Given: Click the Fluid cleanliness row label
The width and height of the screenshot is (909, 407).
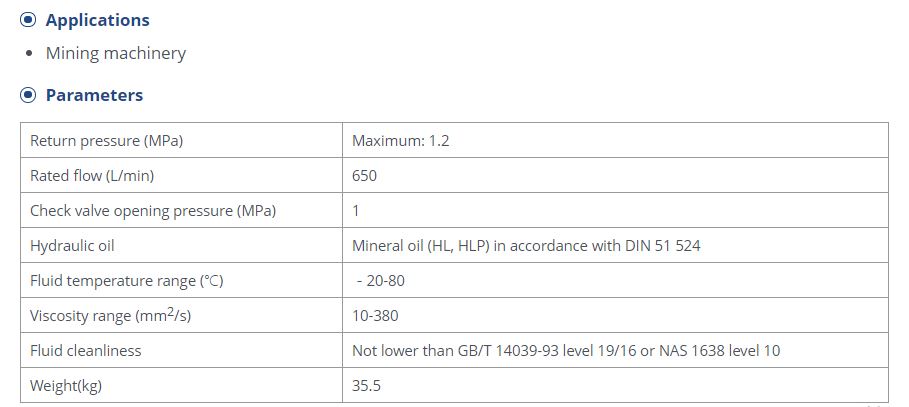Looking at the screenshot, I should (x=86, y=350).
